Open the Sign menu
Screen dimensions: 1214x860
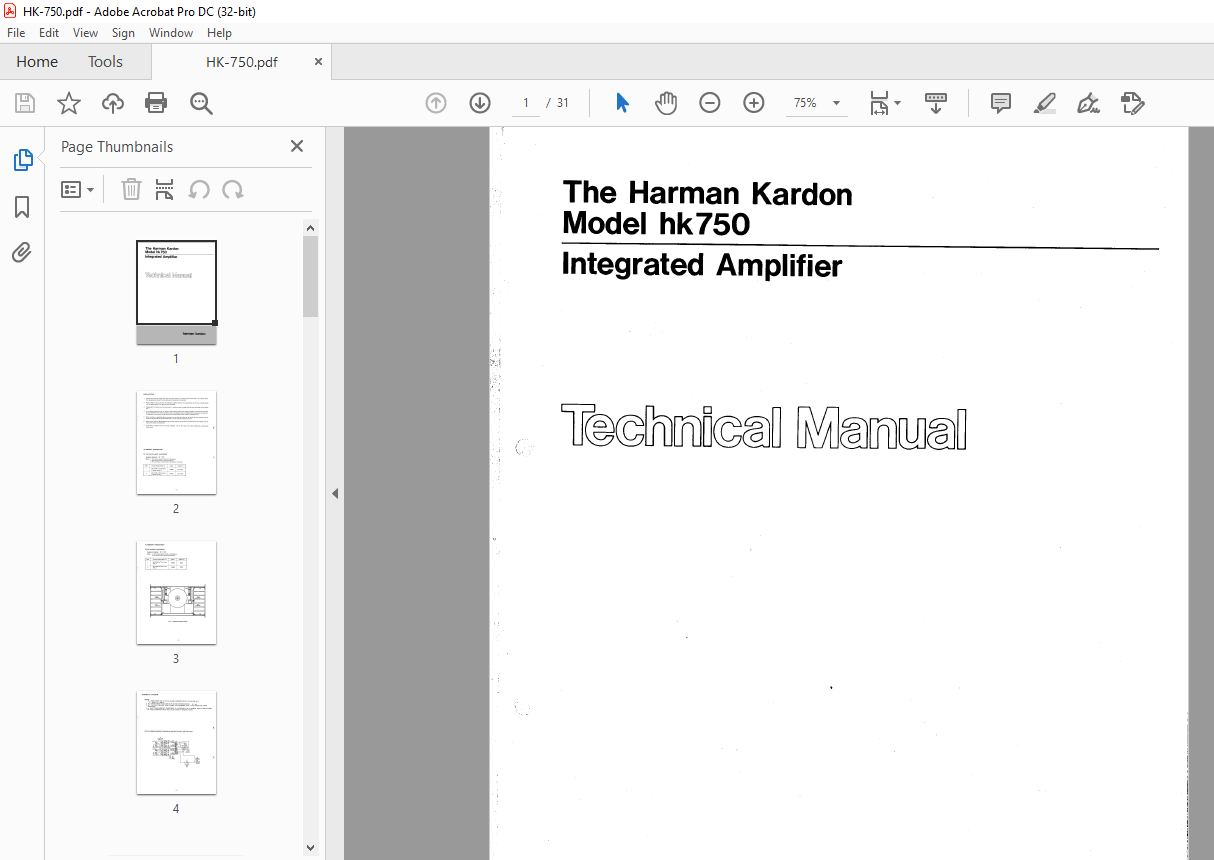123,33
